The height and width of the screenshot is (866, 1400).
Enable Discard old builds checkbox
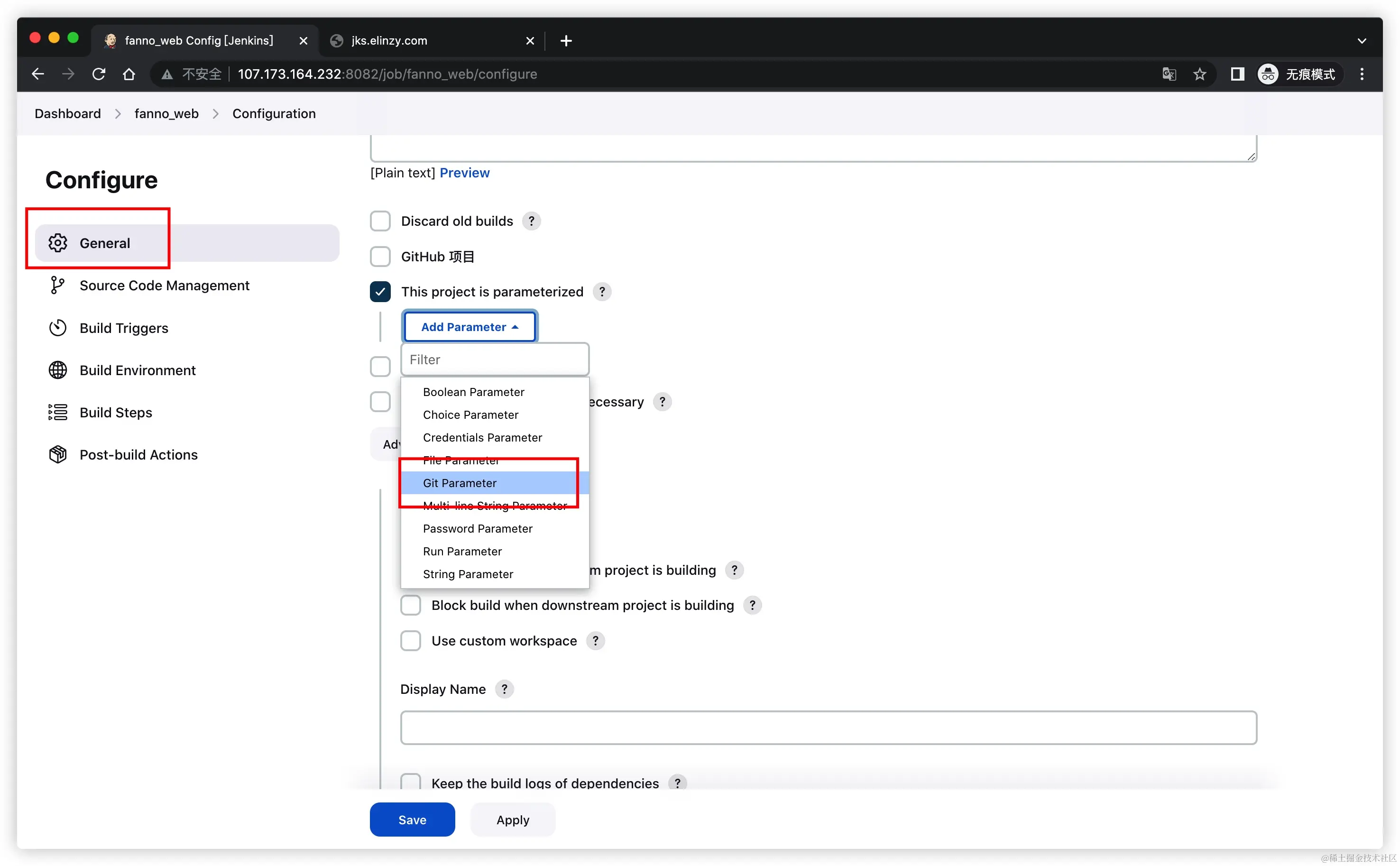click(x=380, y=221)
